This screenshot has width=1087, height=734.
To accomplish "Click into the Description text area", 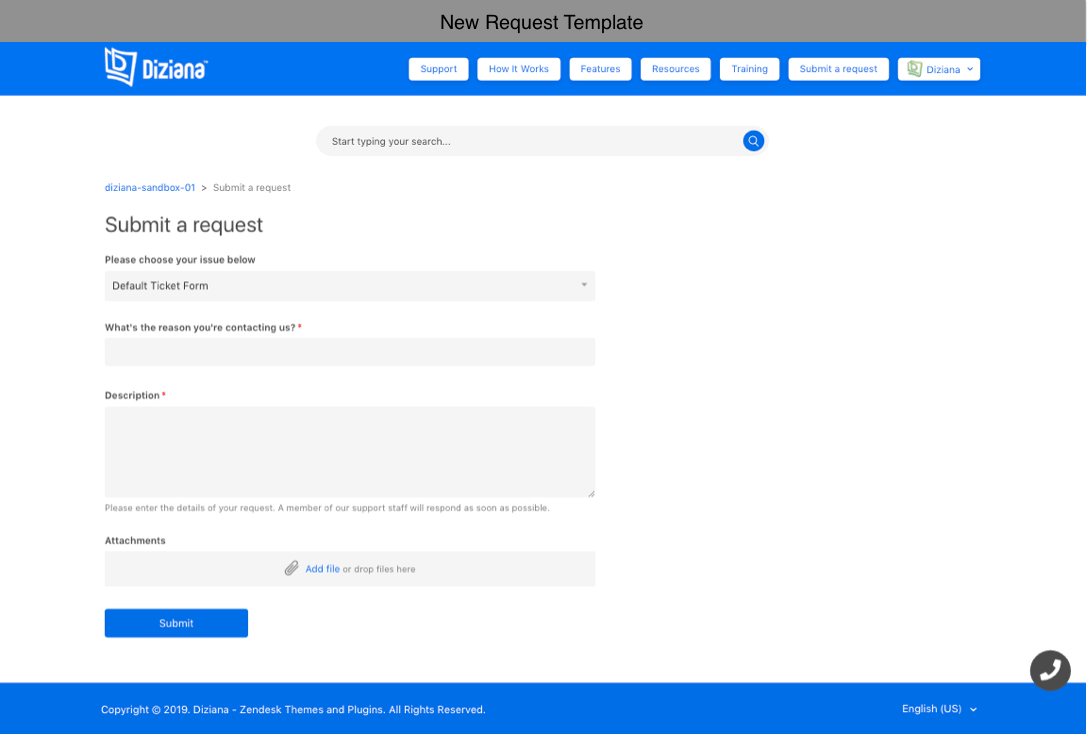I will pos(349,451).
